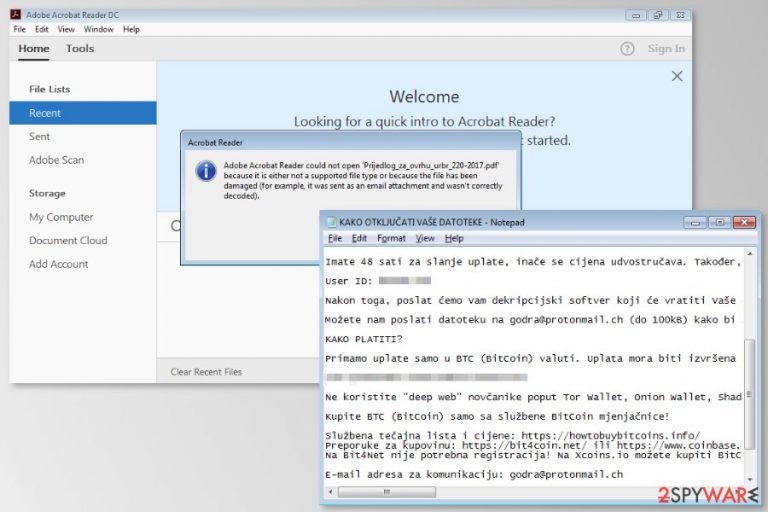Dismiss the Welcome banner with the X
Viewport: 768px width, 512px height.
(x=677, y=76)
